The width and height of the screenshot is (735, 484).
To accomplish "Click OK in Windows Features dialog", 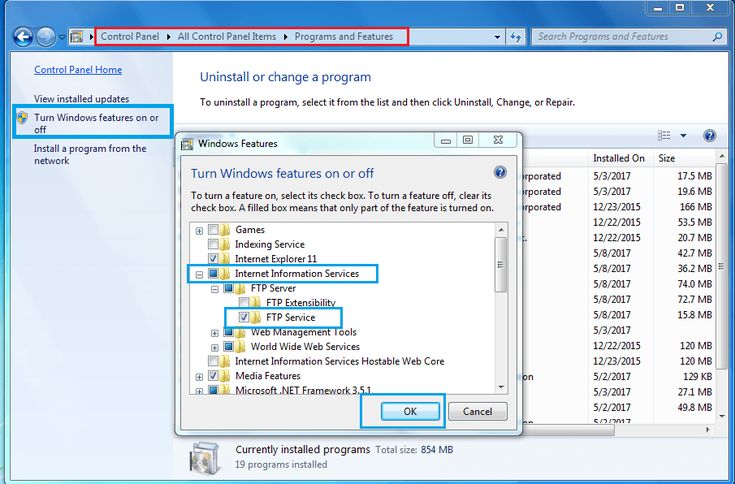I will (410, 411).
